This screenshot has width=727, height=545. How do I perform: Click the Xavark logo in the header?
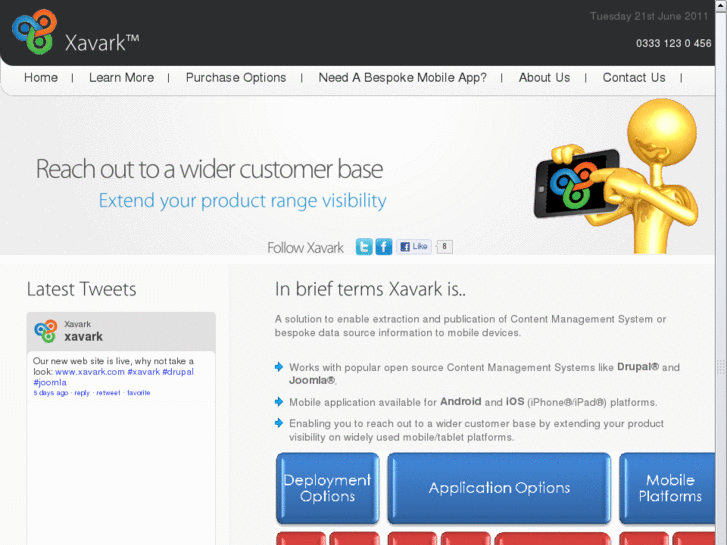point(75,32)
